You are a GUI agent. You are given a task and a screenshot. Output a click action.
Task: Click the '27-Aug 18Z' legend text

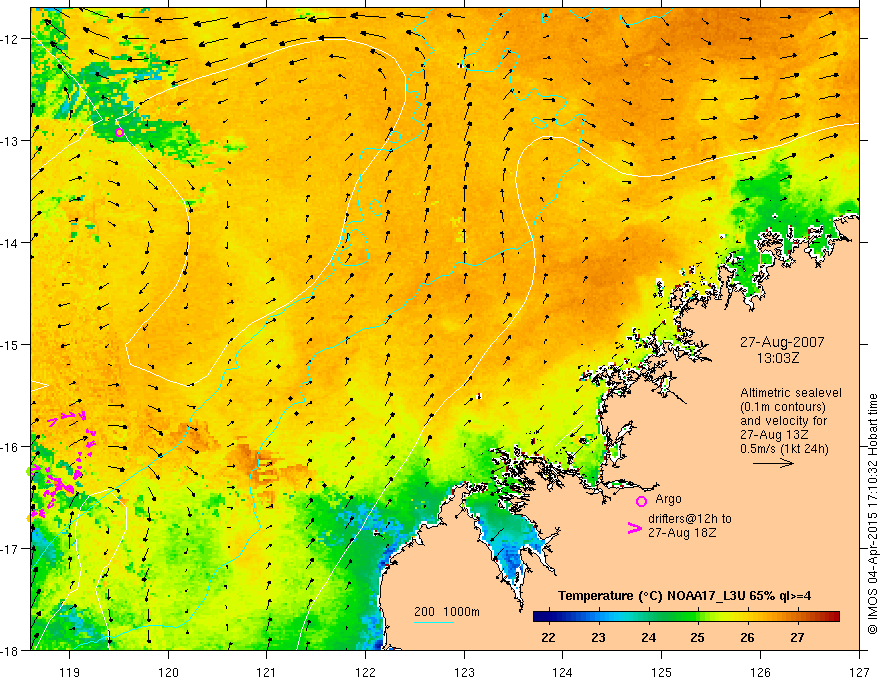click(x=682, y=533)
